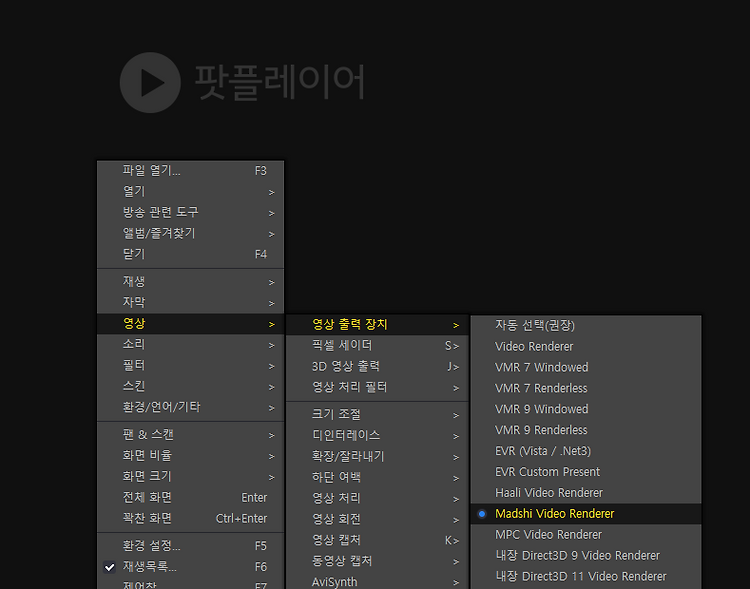Screen dimensions: 750x589
Task: Expand 팬 & 스캔 submenu
Action: pos(190,435)
